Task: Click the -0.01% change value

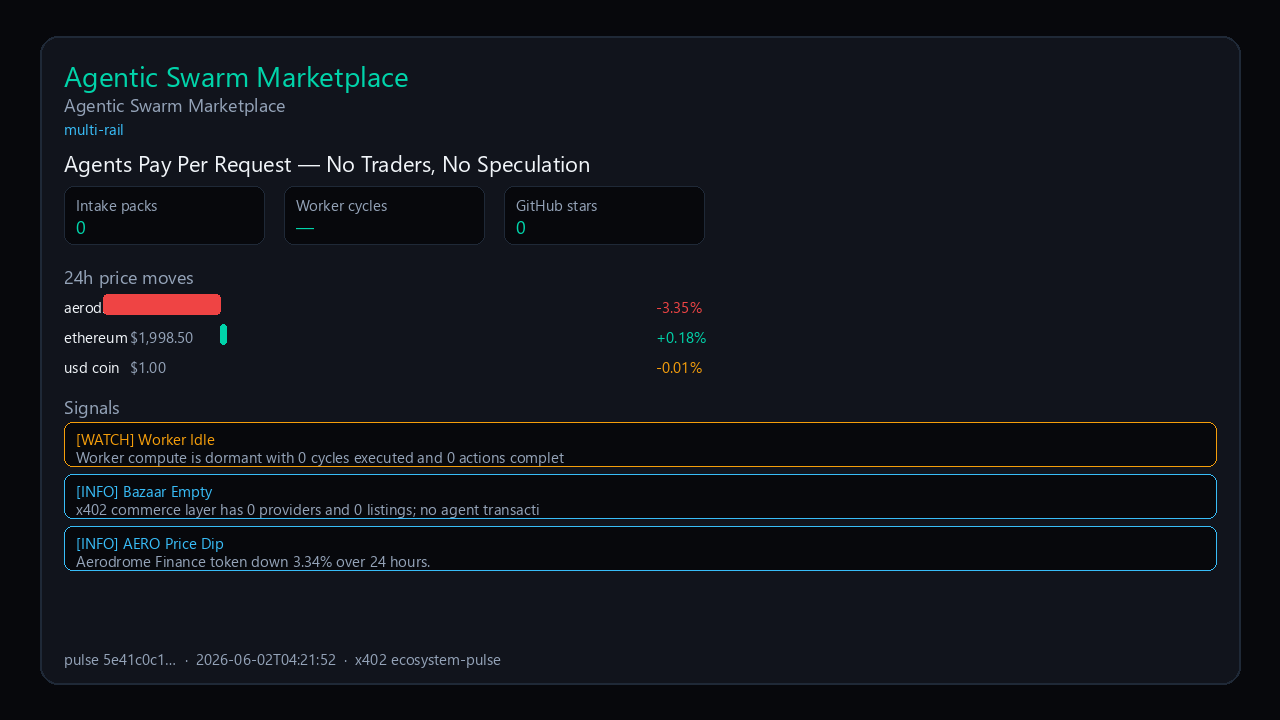Action: (680, 368)
